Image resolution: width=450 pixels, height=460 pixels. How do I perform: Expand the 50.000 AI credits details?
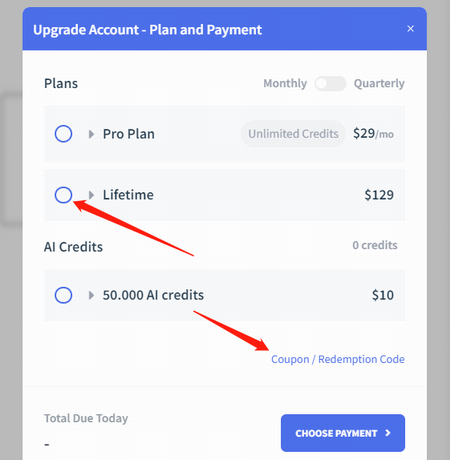[91, 295]
